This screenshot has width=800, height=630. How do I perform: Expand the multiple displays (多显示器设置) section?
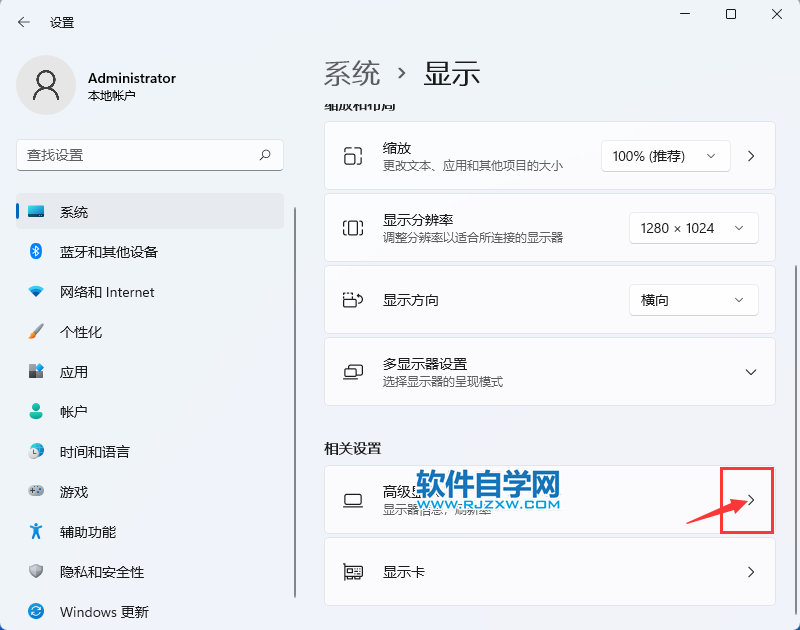[751, 372]
